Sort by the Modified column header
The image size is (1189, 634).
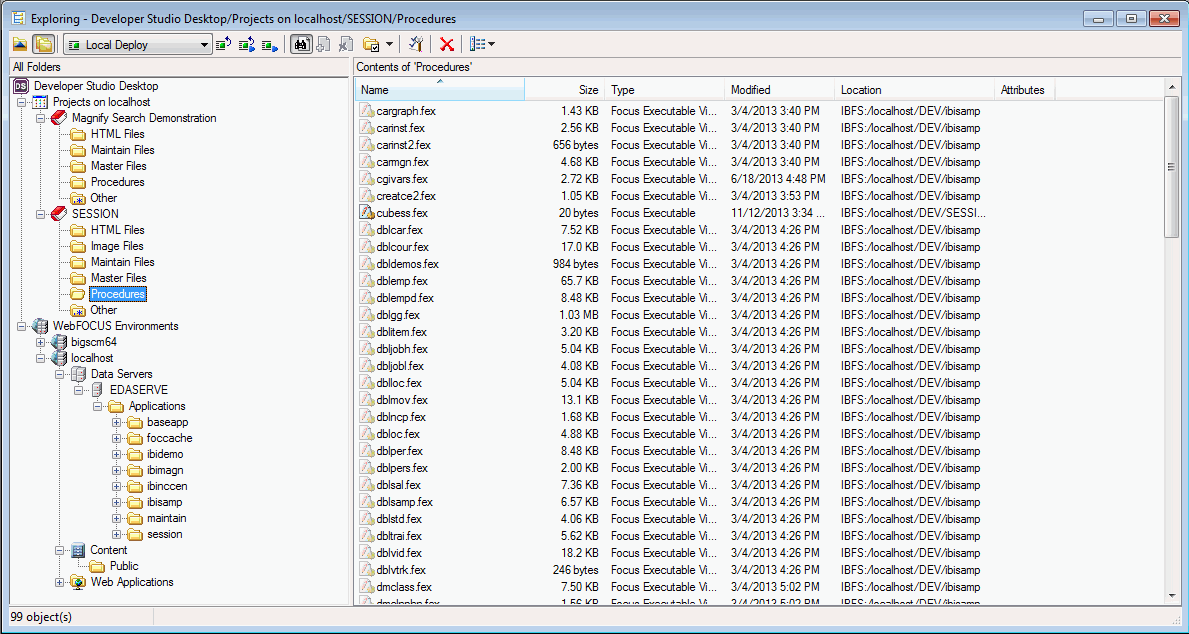pyautogui.click(x=779, y=89)
